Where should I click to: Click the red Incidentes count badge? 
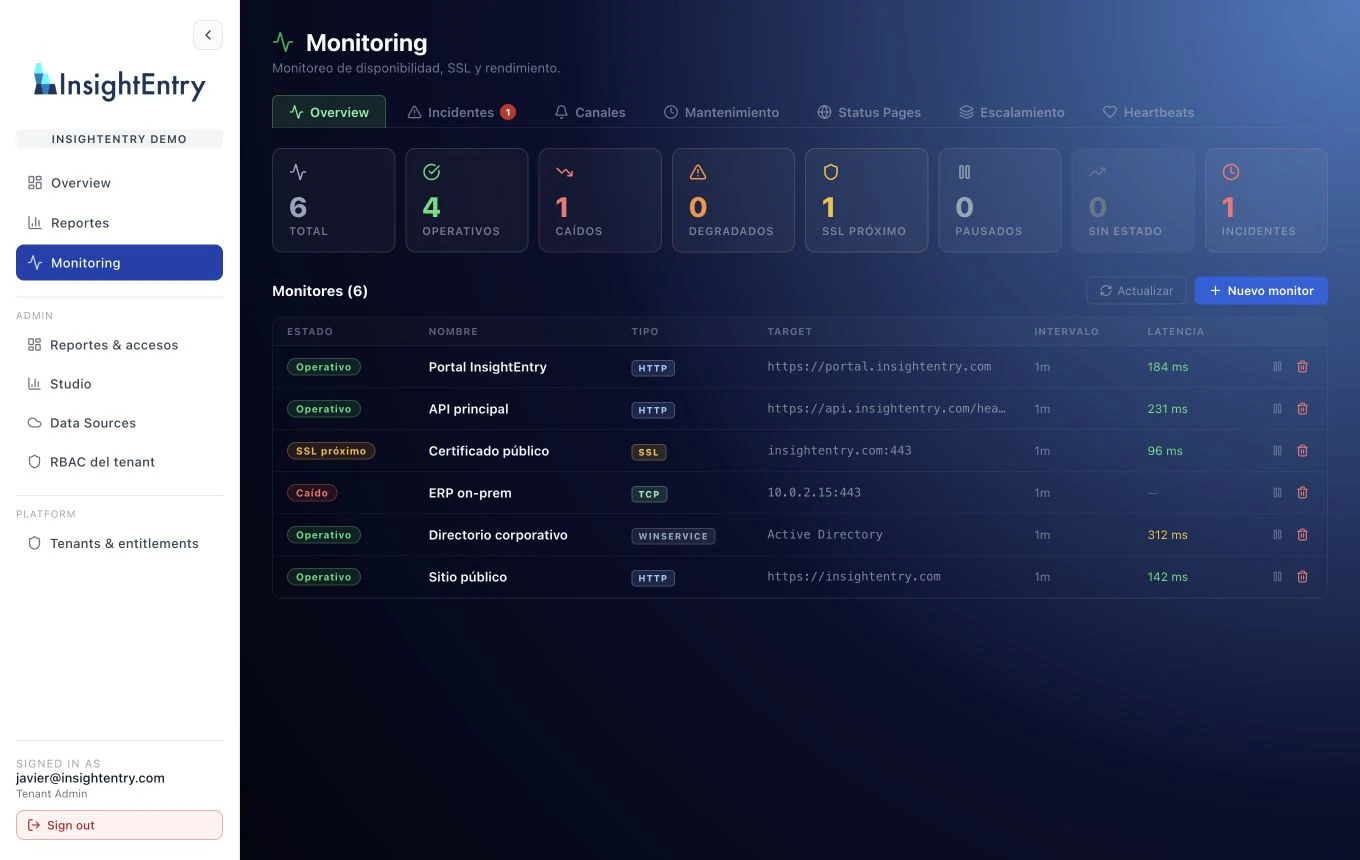[x=508, y=112]
